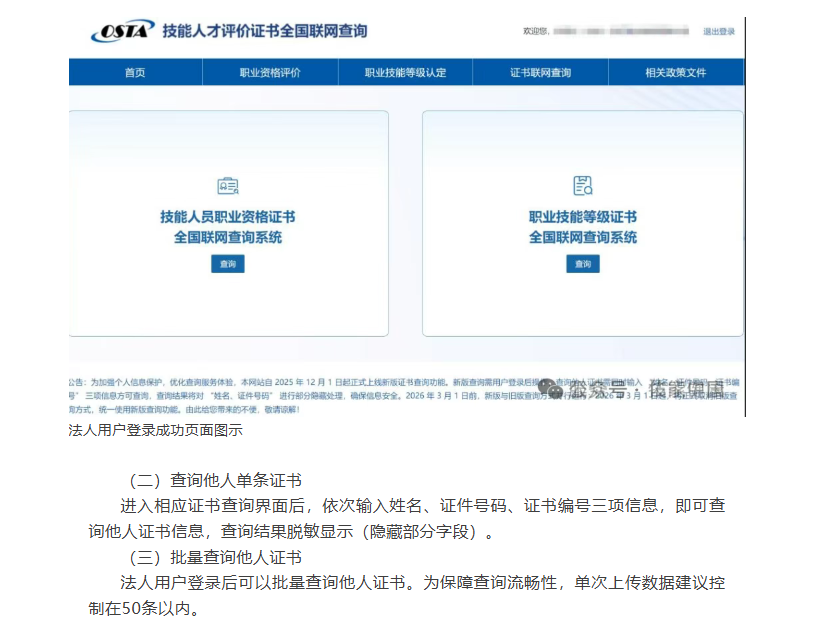Click the 职业技能等级证书 全国联网查询系统 title
Viewport: 817px width, 625px height.
583,227
